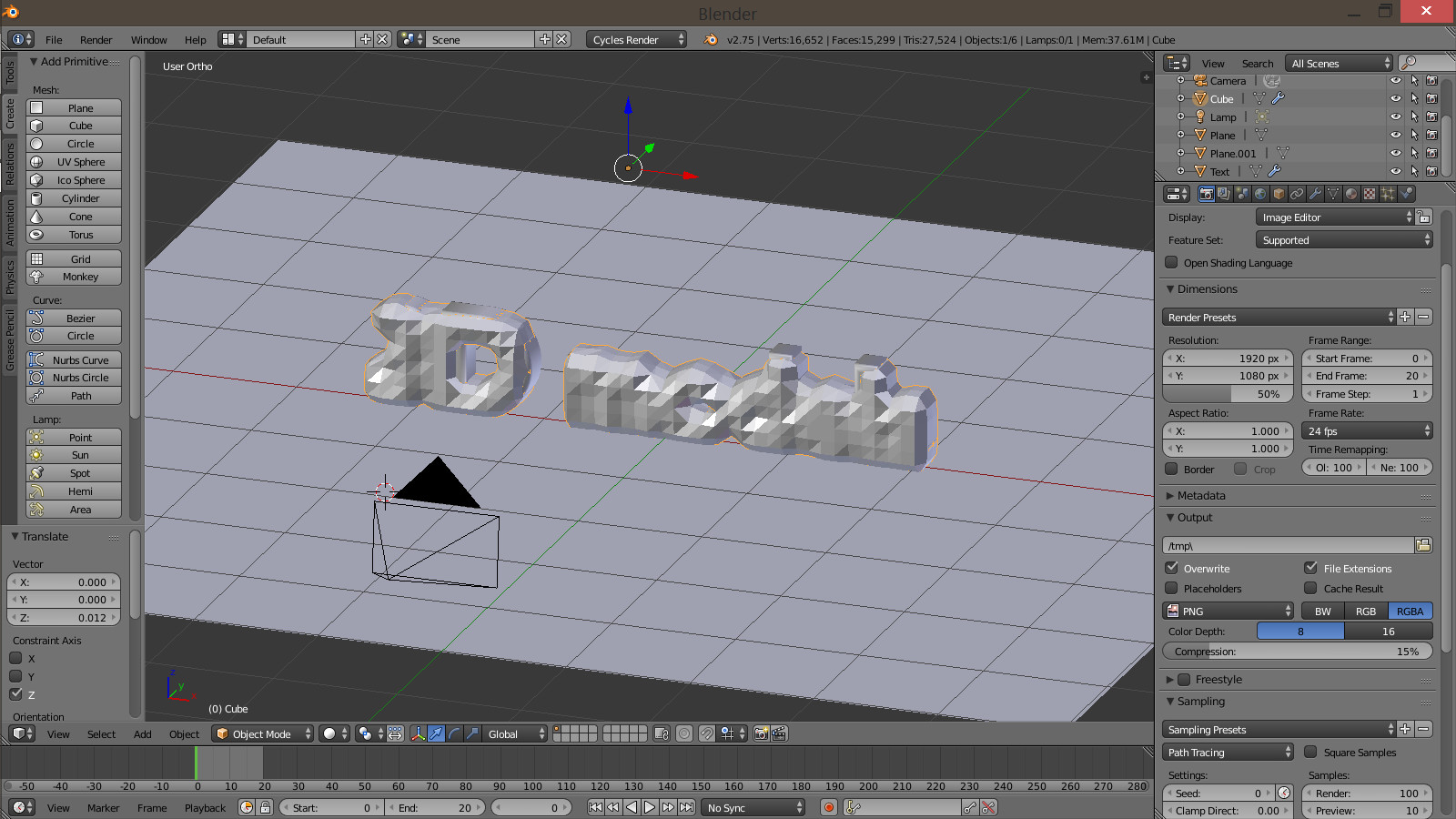Toggle the 3D manipulator widget icon

[418, 733]
